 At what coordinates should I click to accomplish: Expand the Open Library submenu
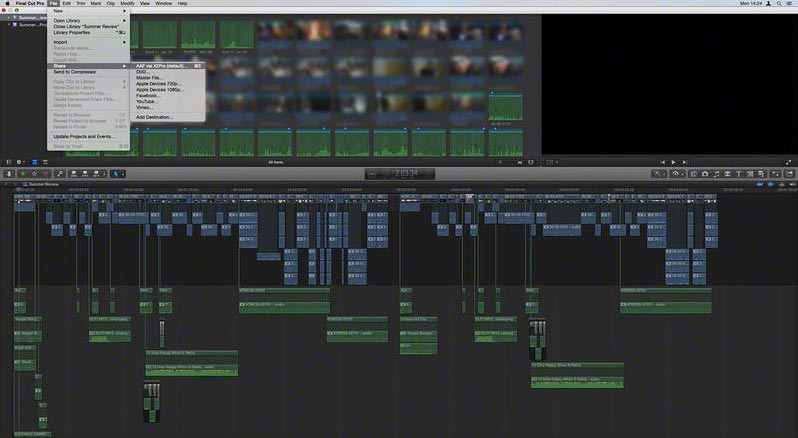[x=88, y=20]
